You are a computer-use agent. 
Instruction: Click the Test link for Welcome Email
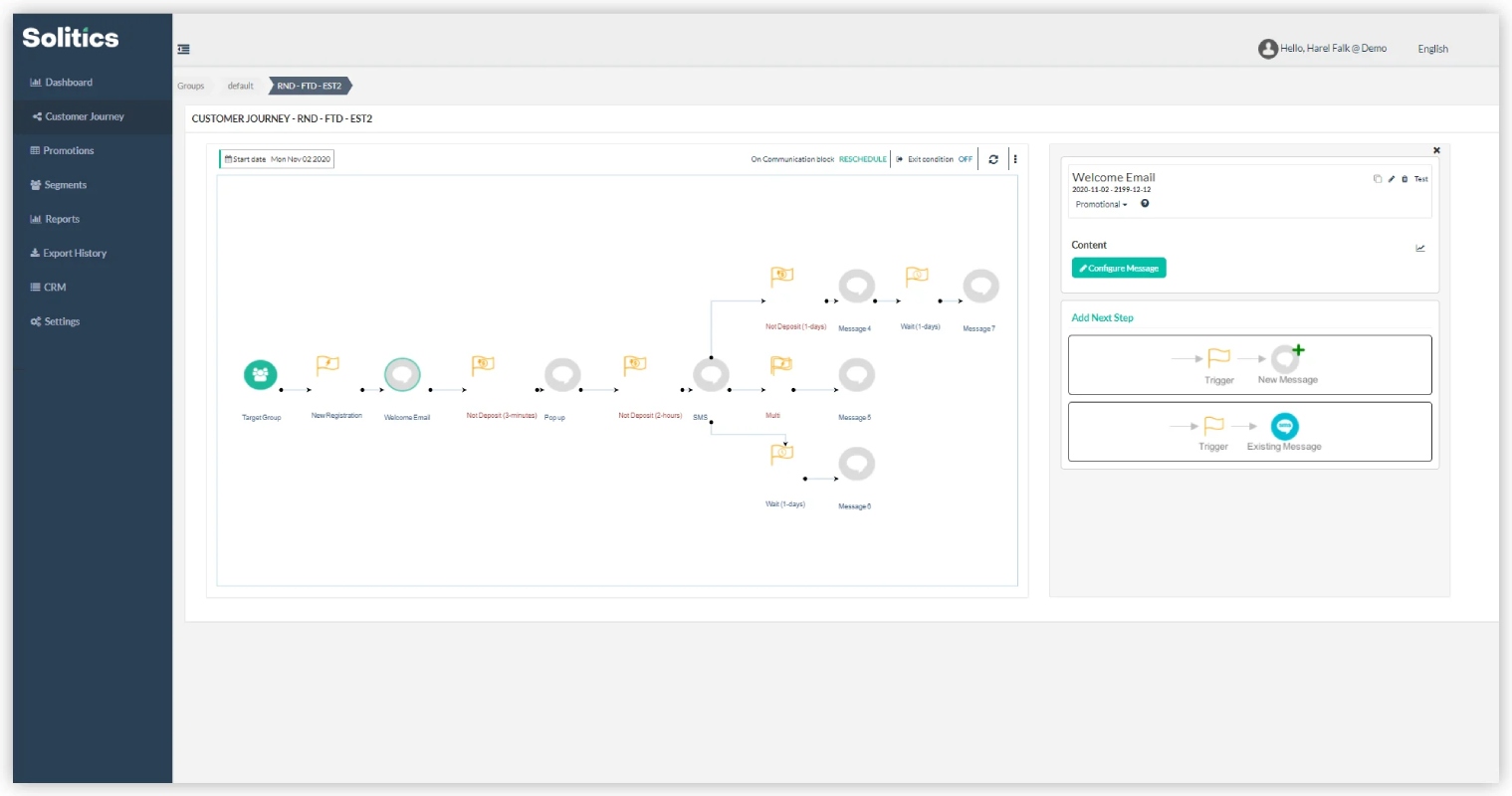click(1421, 179)
